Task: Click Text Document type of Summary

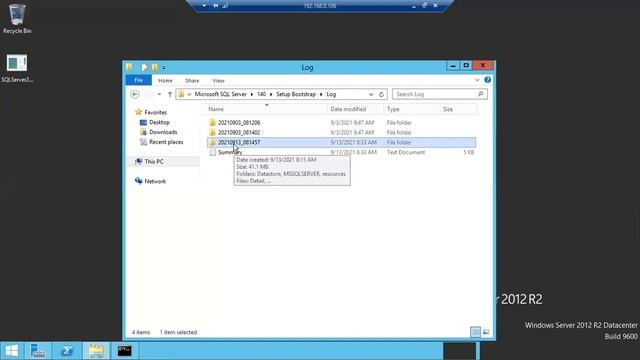Action: pos(406,152)
